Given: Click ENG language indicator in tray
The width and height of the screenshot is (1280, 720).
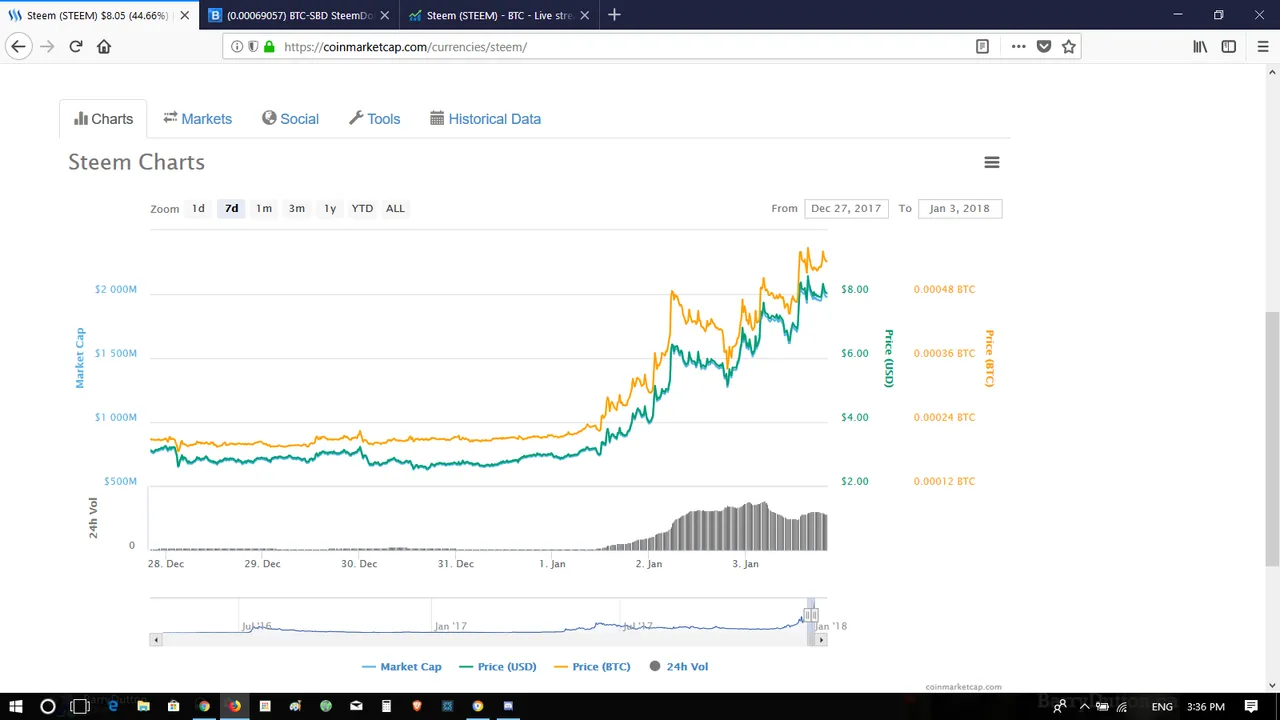Looking at the screenshot, I should [x=1162, y=706].
